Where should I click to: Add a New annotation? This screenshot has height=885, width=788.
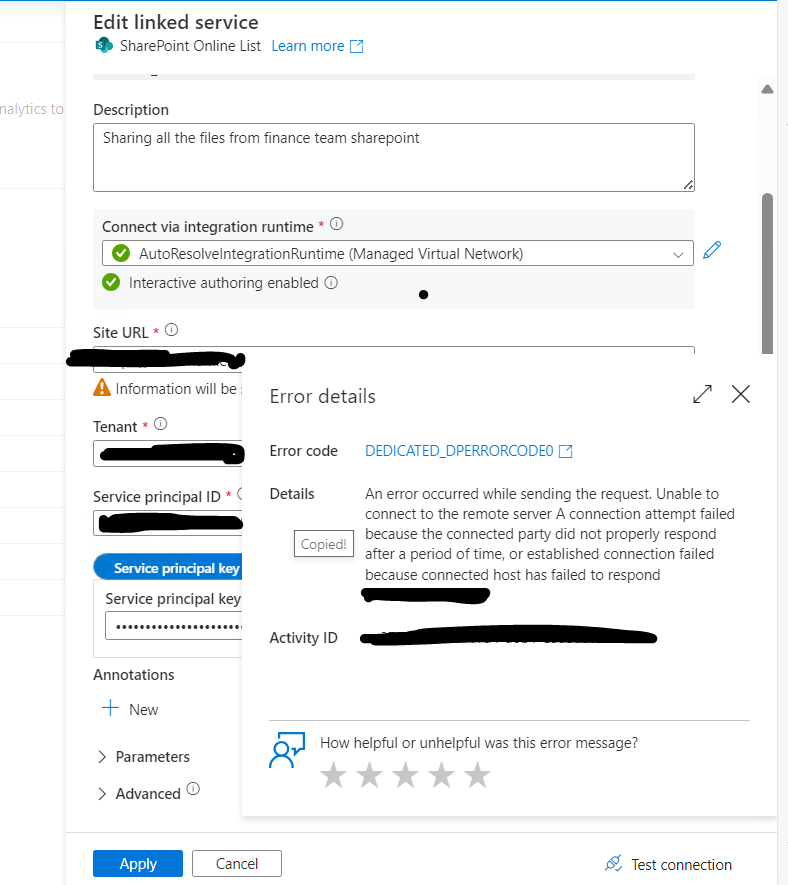[x=130, y=709]
